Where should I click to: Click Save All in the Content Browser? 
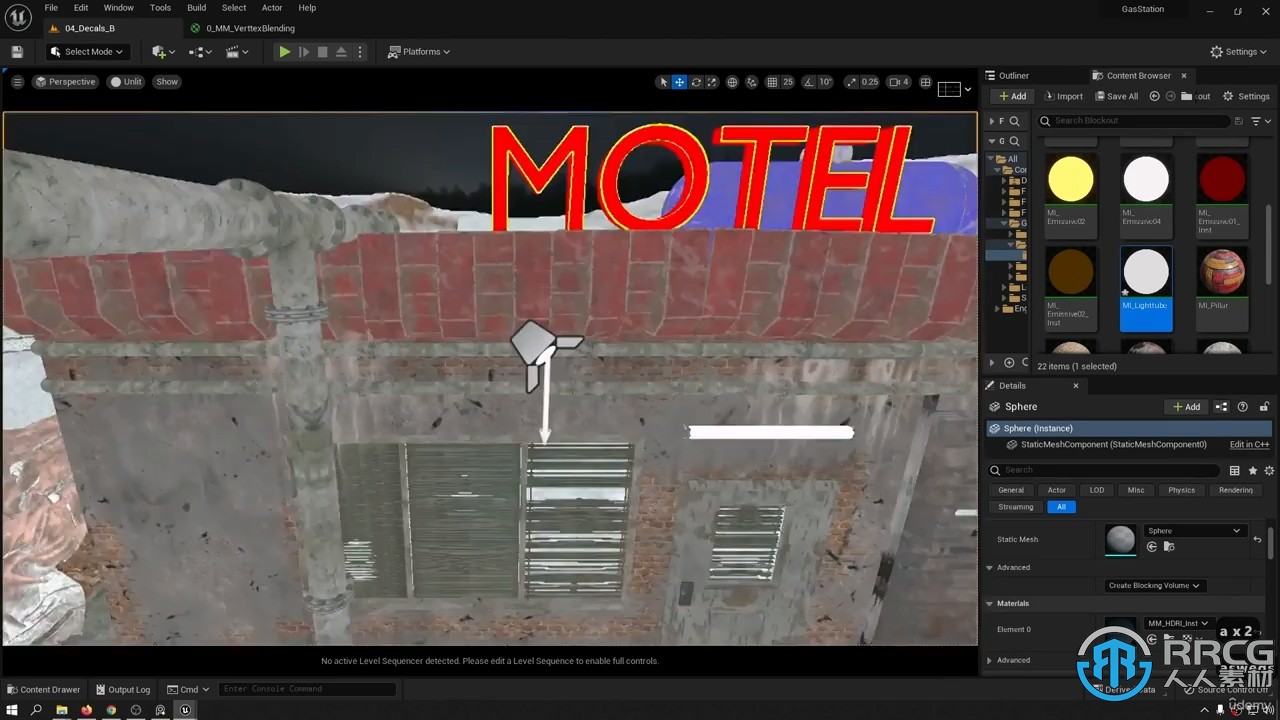[x=1115, y=96]
